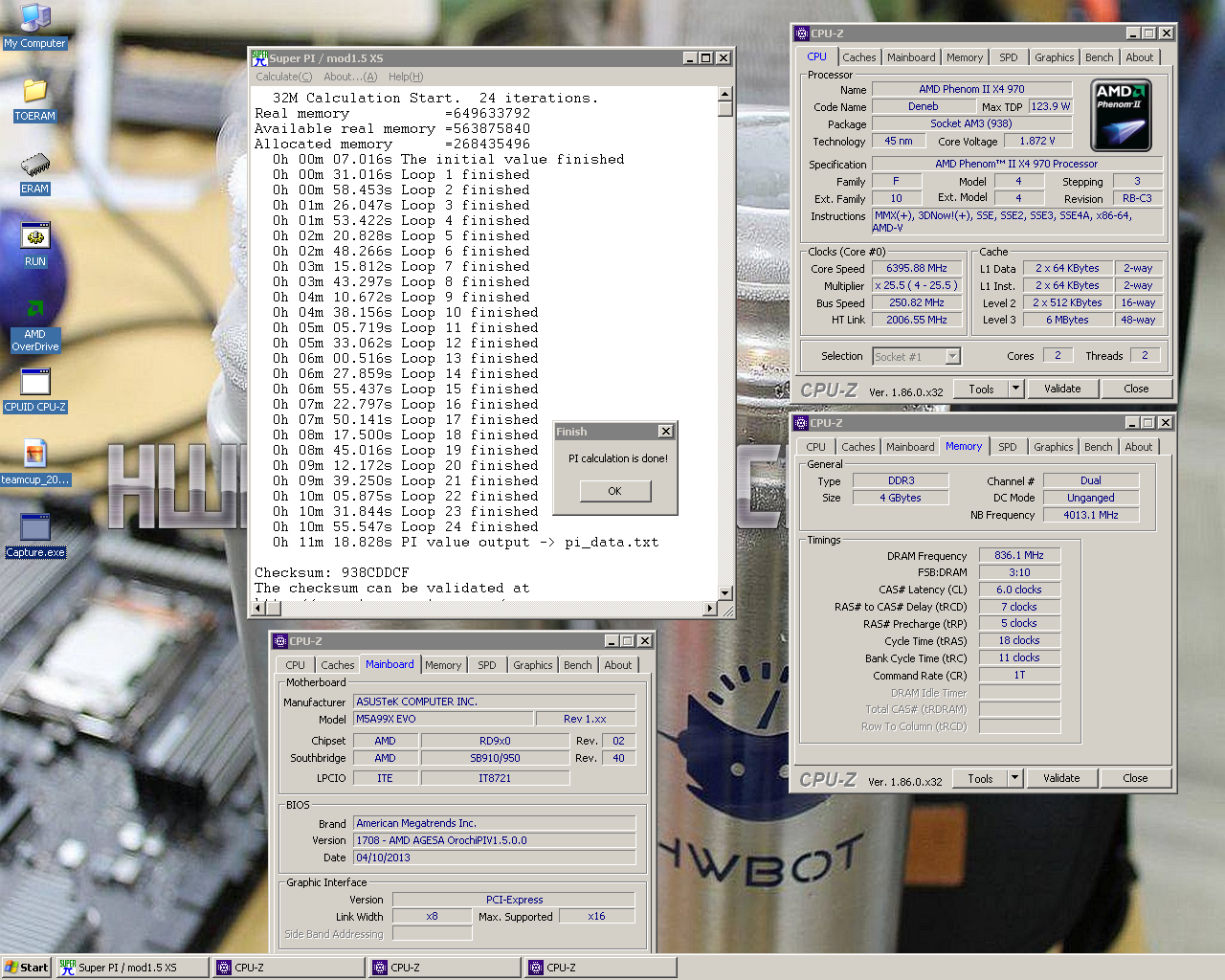Open Memory tab in Mainboard CPU-Z window
The width and height of the screenshot is (1225, 980).
[x=443, y=665]
